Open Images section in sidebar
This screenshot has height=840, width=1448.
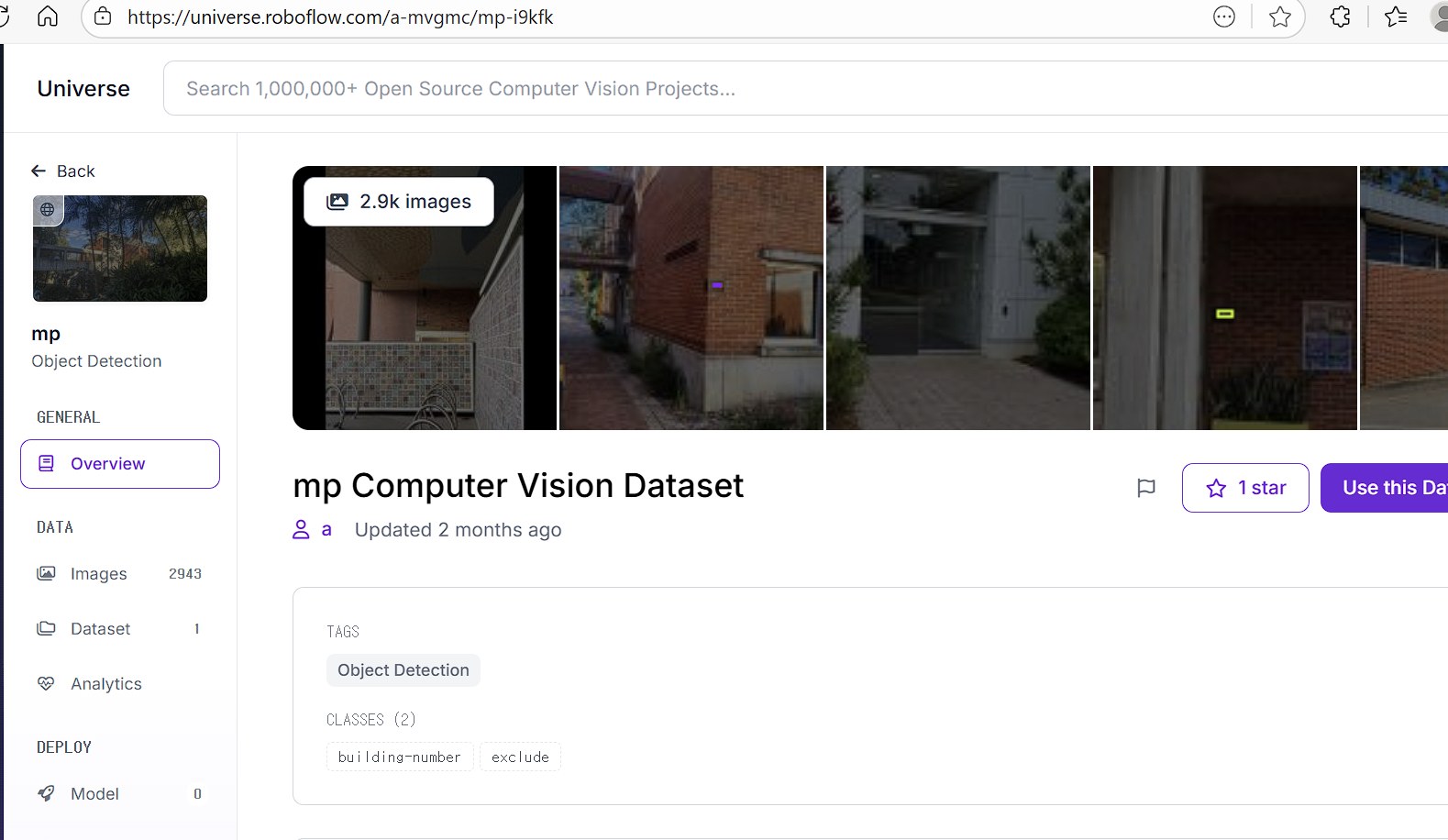coord(99,574)
